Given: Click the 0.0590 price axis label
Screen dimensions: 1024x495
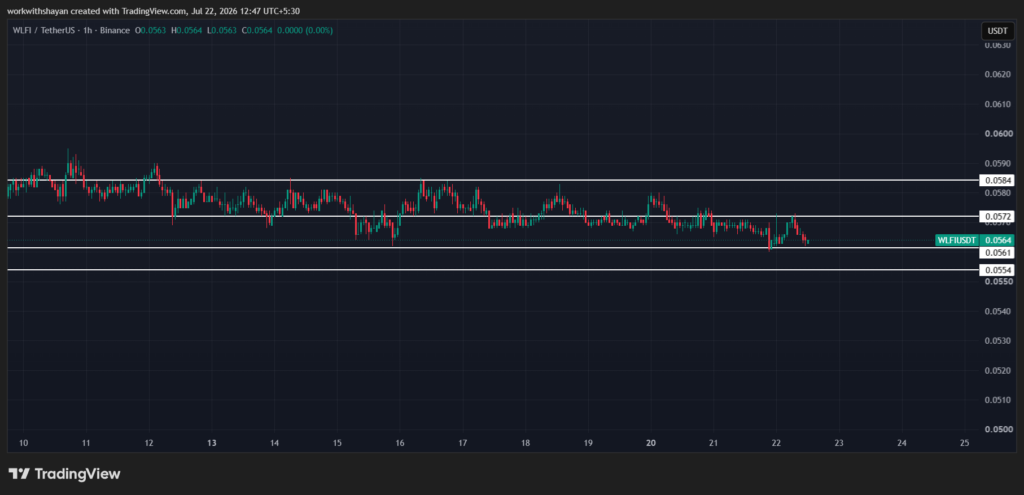Looking at the screenshot, I should [x=997, y=163].
